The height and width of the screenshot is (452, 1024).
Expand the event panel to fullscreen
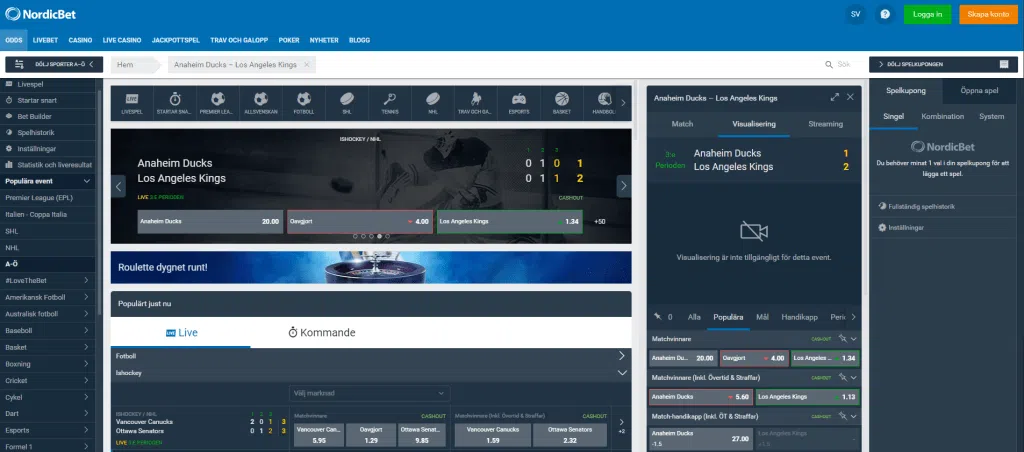coord(835,97)
